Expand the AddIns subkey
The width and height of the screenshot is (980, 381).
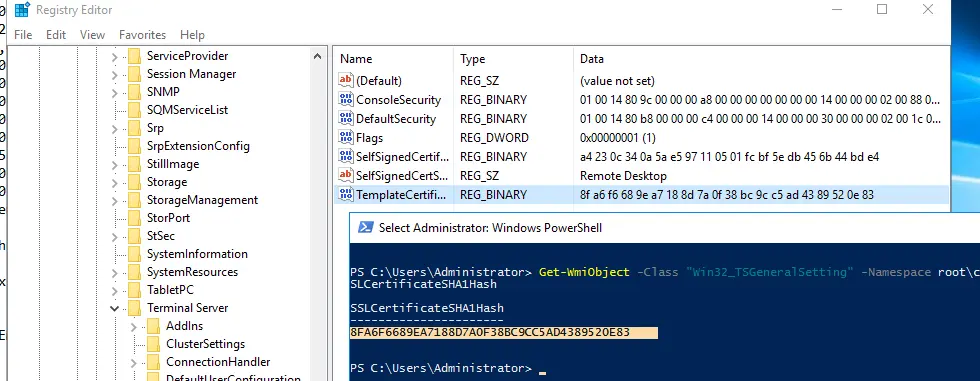(x=134, y=326)
